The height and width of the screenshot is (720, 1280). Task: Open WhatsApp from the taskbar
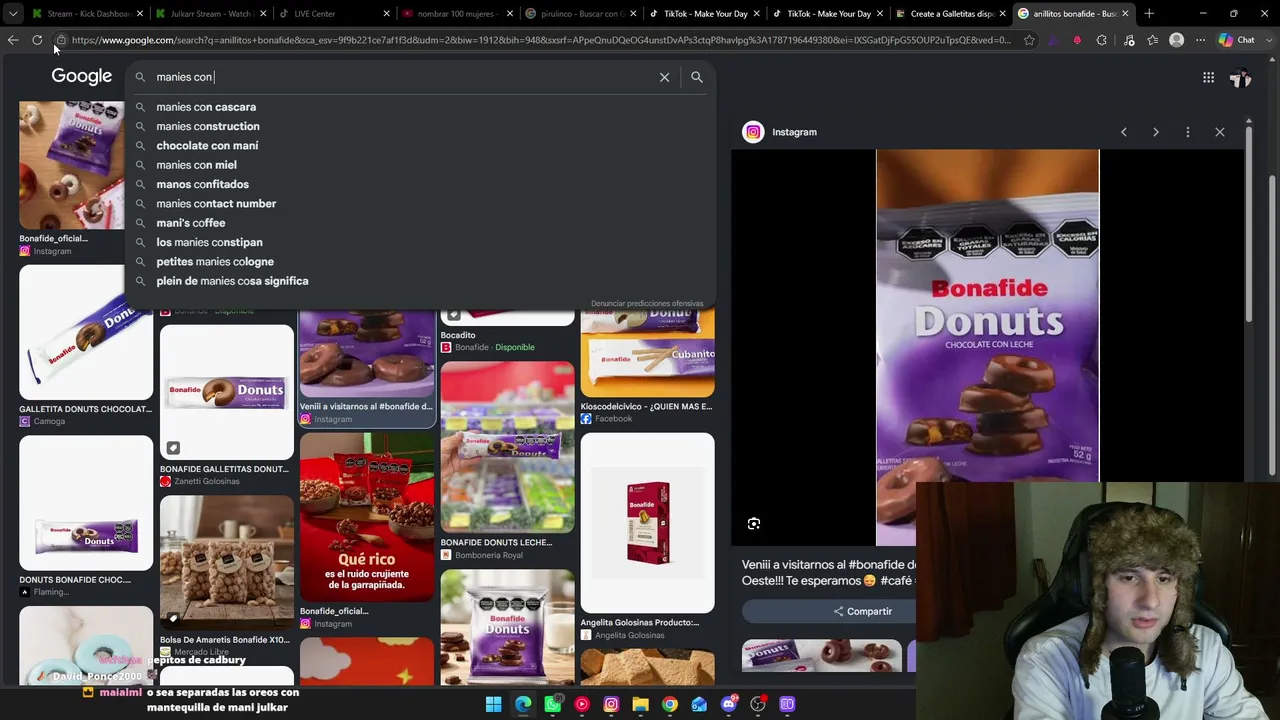pos(553,704)
